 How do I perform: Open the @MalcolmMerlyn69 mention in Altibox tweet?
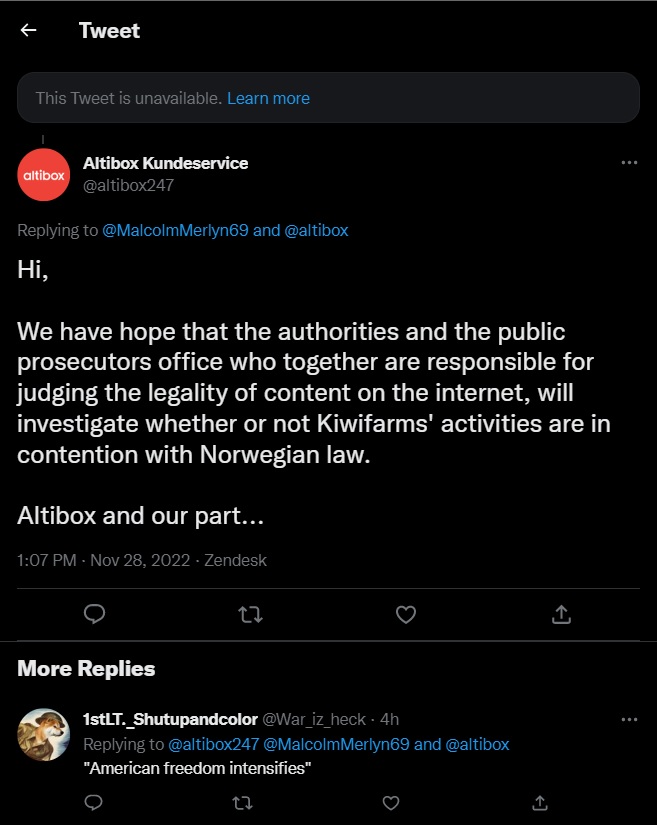pos(175,230)
